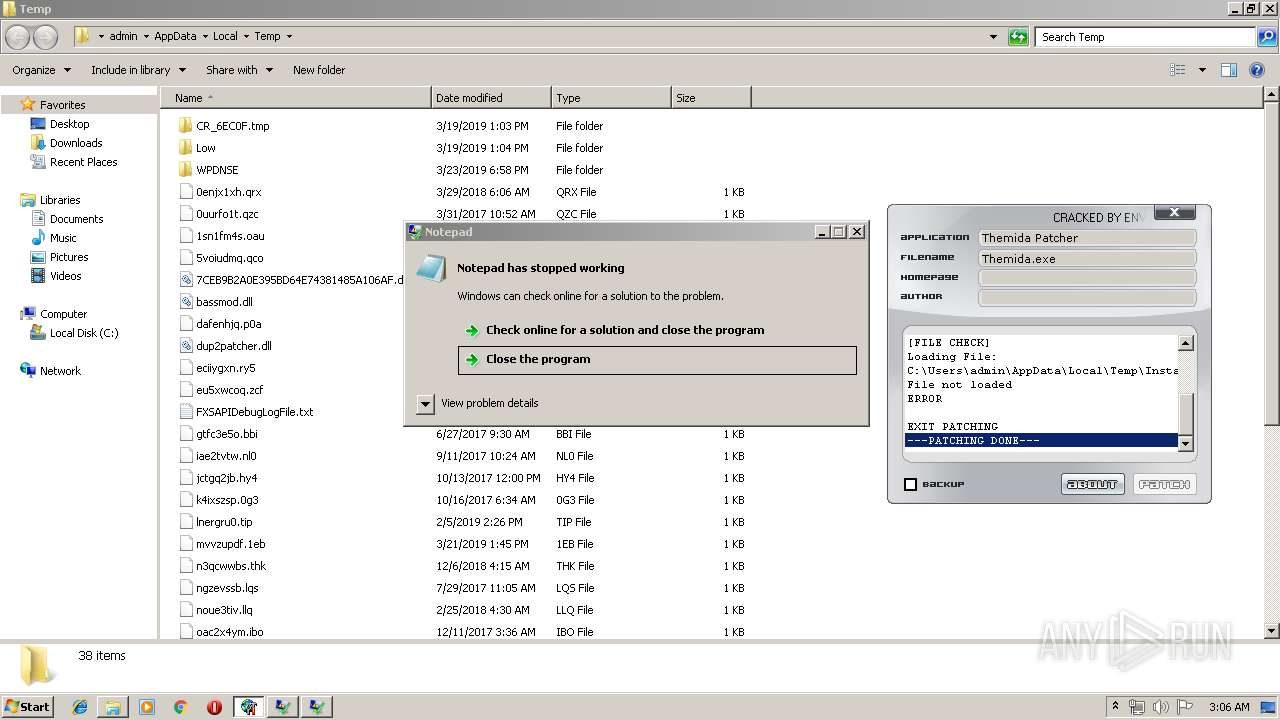Open the Organize dropdown menu
This screenshot has height=720, width=1280.
tap(41, 70)
